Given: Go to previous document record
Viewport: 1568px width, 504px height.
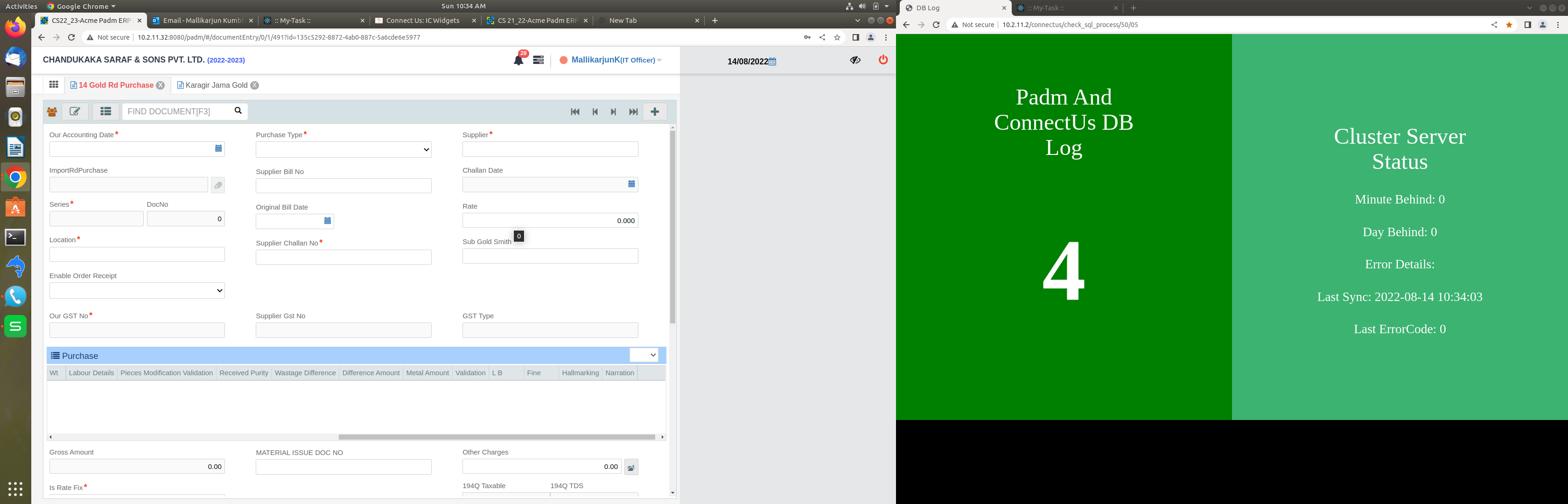Looking at the screenshot, I should [x=595, y=112].
